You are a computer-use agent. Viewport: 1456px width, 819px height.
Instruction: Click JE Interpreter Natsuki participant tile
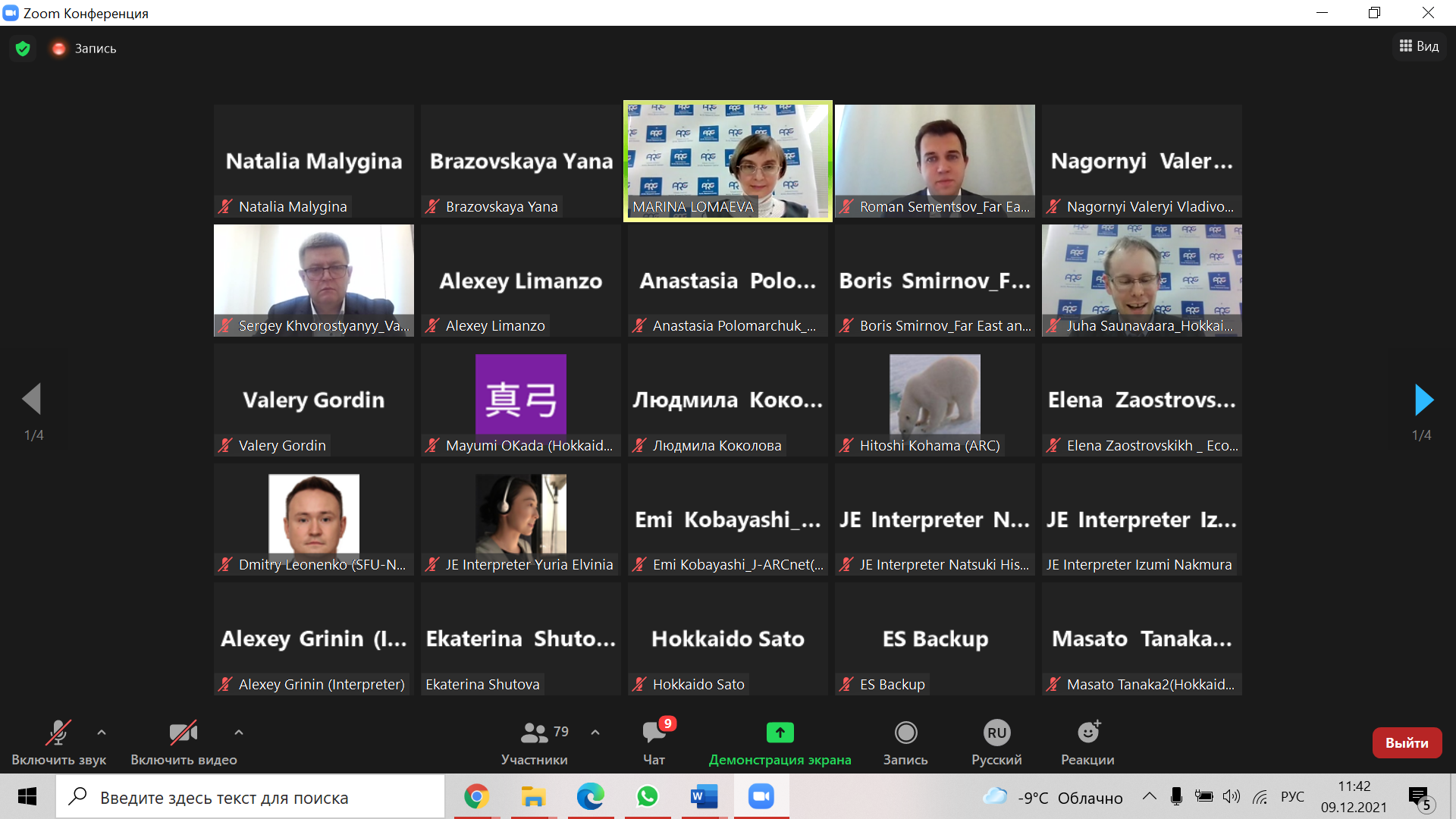[x=935, y=519]
